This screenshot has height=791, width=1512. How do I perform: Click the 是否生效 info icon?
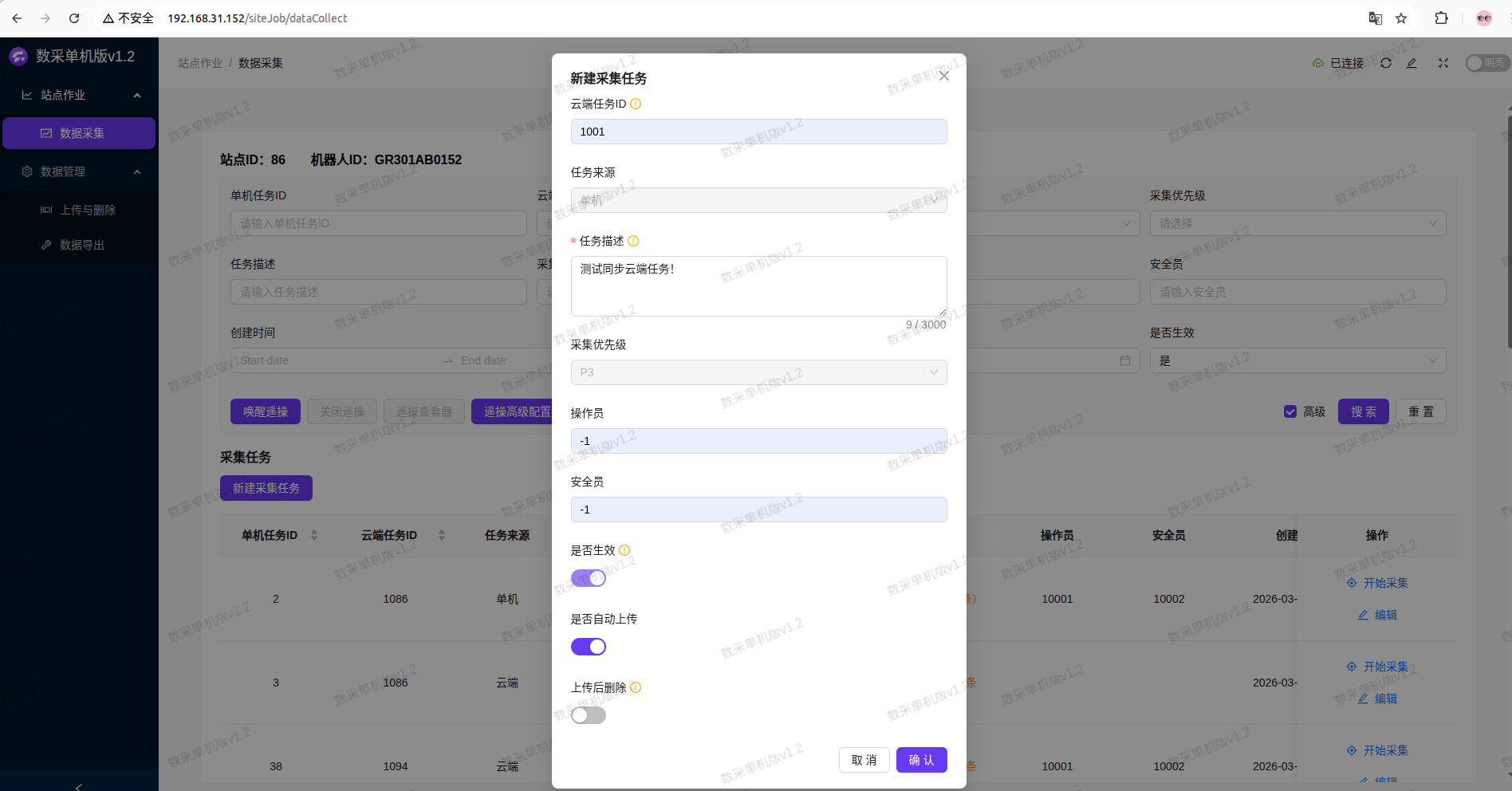(624, 550)
